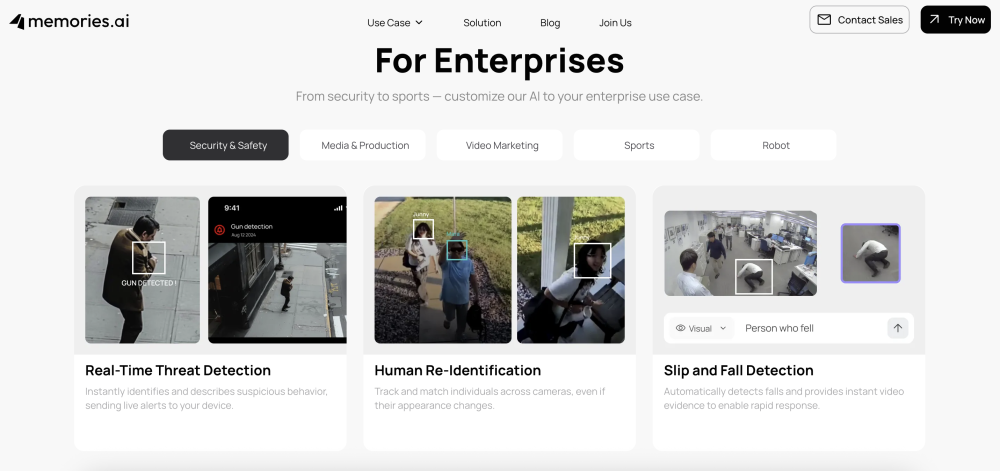Go to the Blog page
1000x471 pixels.
550,22
